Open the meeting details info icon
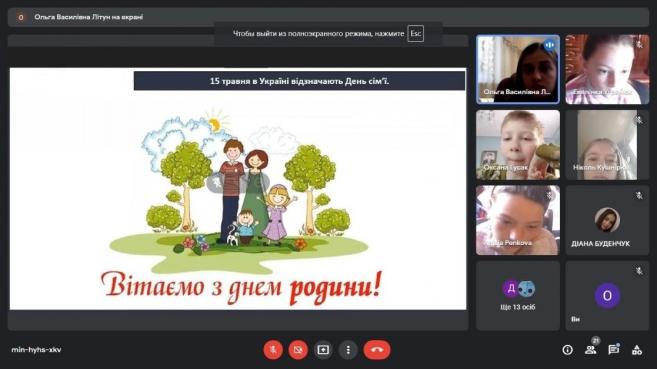Image resolution: width=657 pixels, height=369 pixels. click(x=567, y=350)
